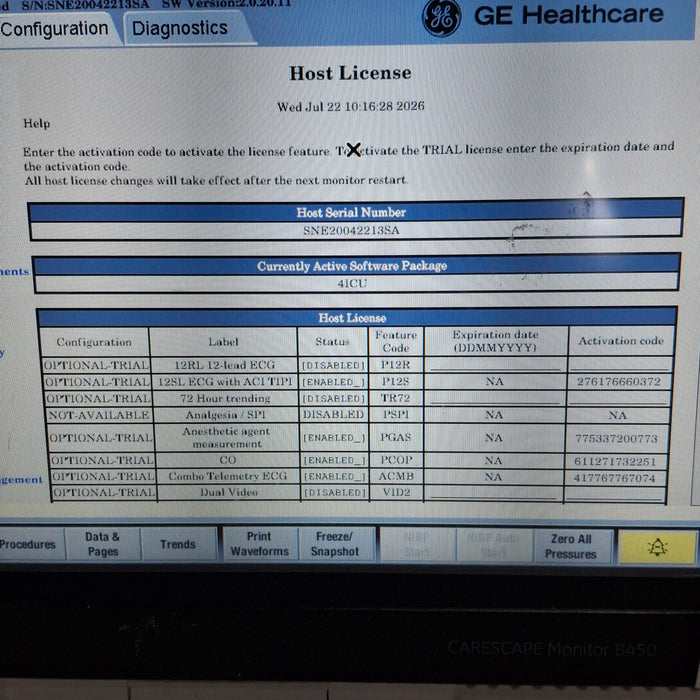Click activation code 775337200773
The height and width of the screenshot is (700, 700).
click(x=617, y=438)
